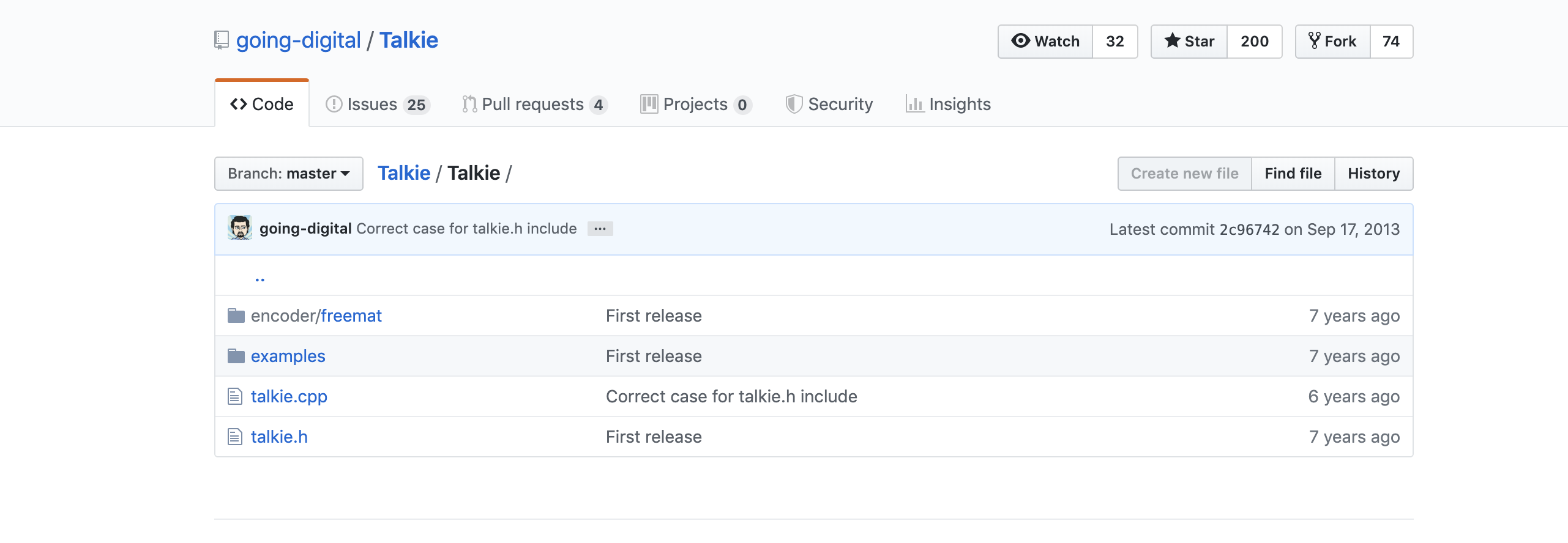Open the examples folder
1568x543 pixels.
coord(288,356)
